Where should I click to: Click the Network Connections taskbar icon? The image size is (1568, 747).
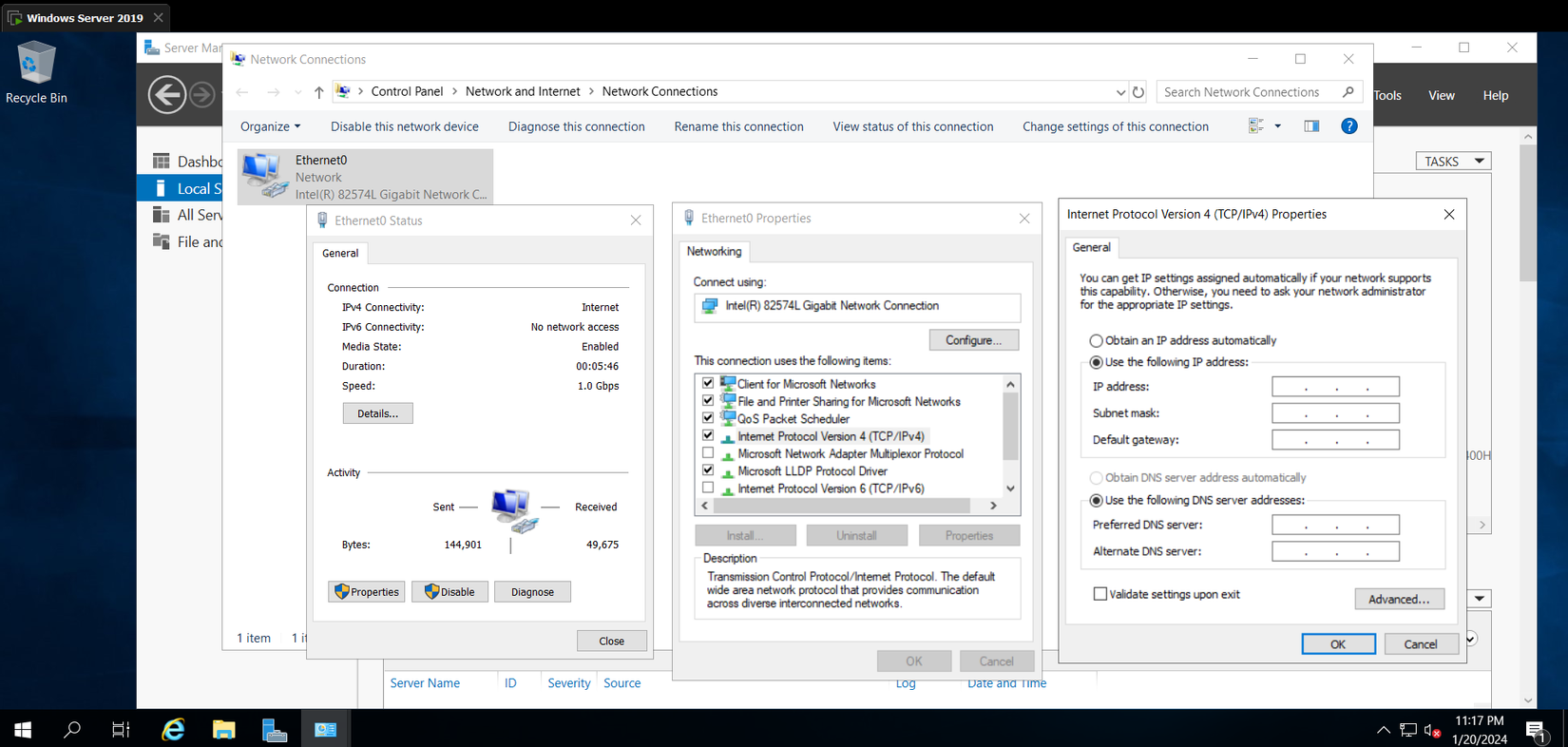[325, 730]
